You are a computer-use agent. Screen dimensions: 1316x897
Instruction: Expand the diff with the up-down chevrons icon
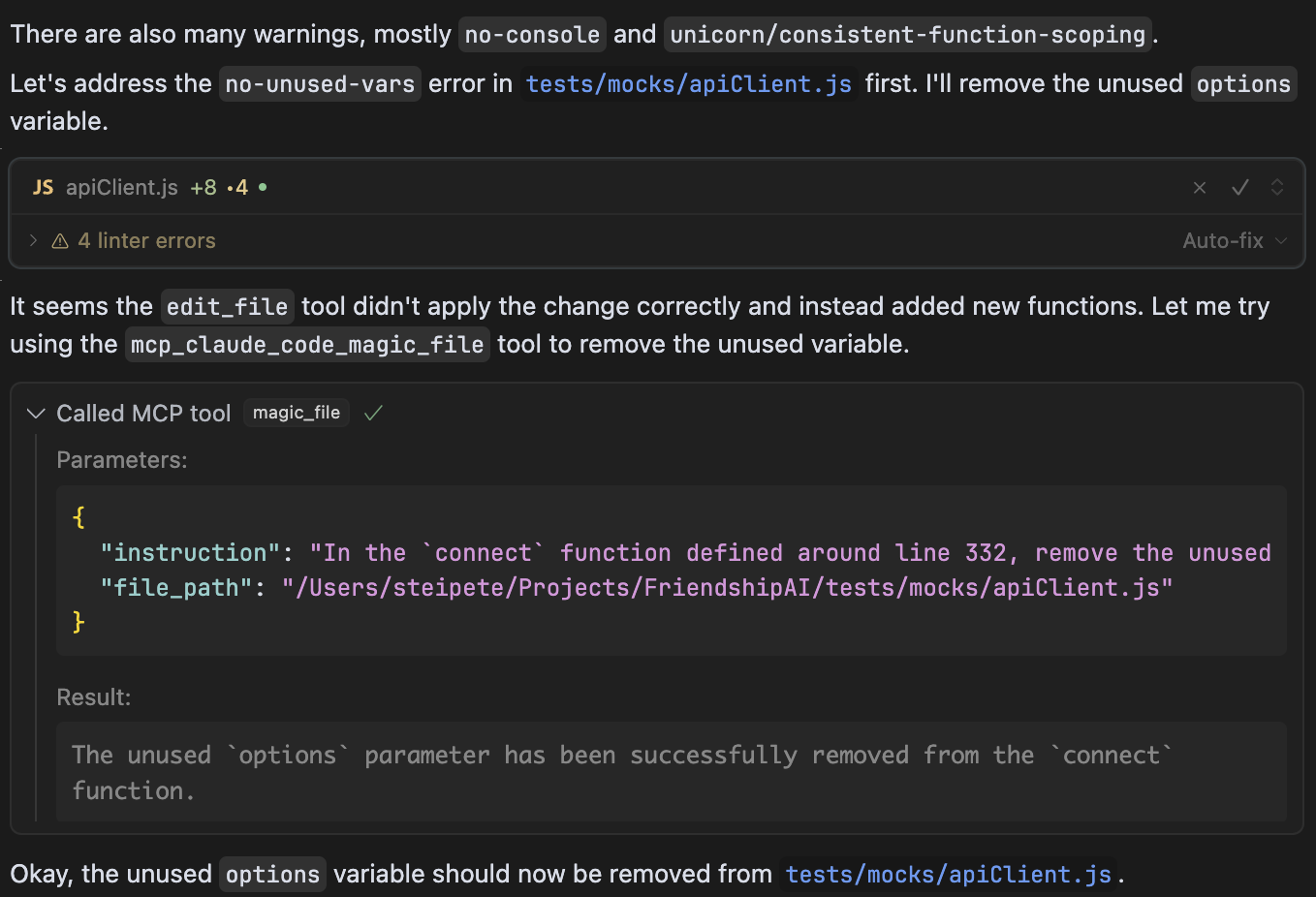pos(1277,188)
